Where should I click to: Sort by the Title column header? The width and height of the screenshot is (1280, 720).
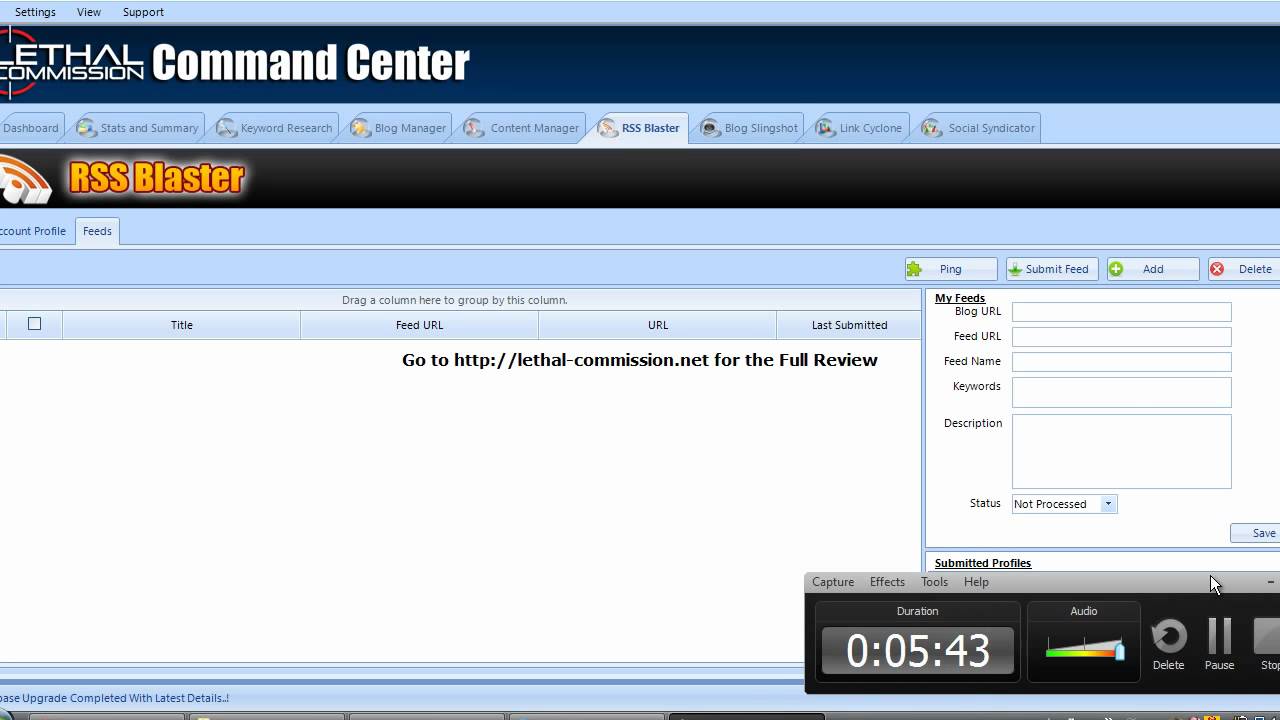coord(181,325)
